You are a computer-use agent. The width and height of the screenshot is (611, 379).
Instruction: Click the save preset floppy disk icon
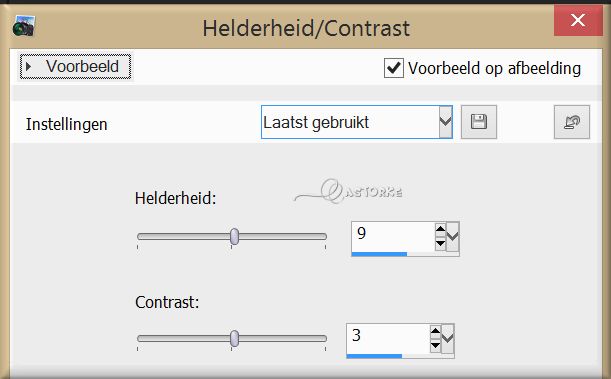[479, 122]
